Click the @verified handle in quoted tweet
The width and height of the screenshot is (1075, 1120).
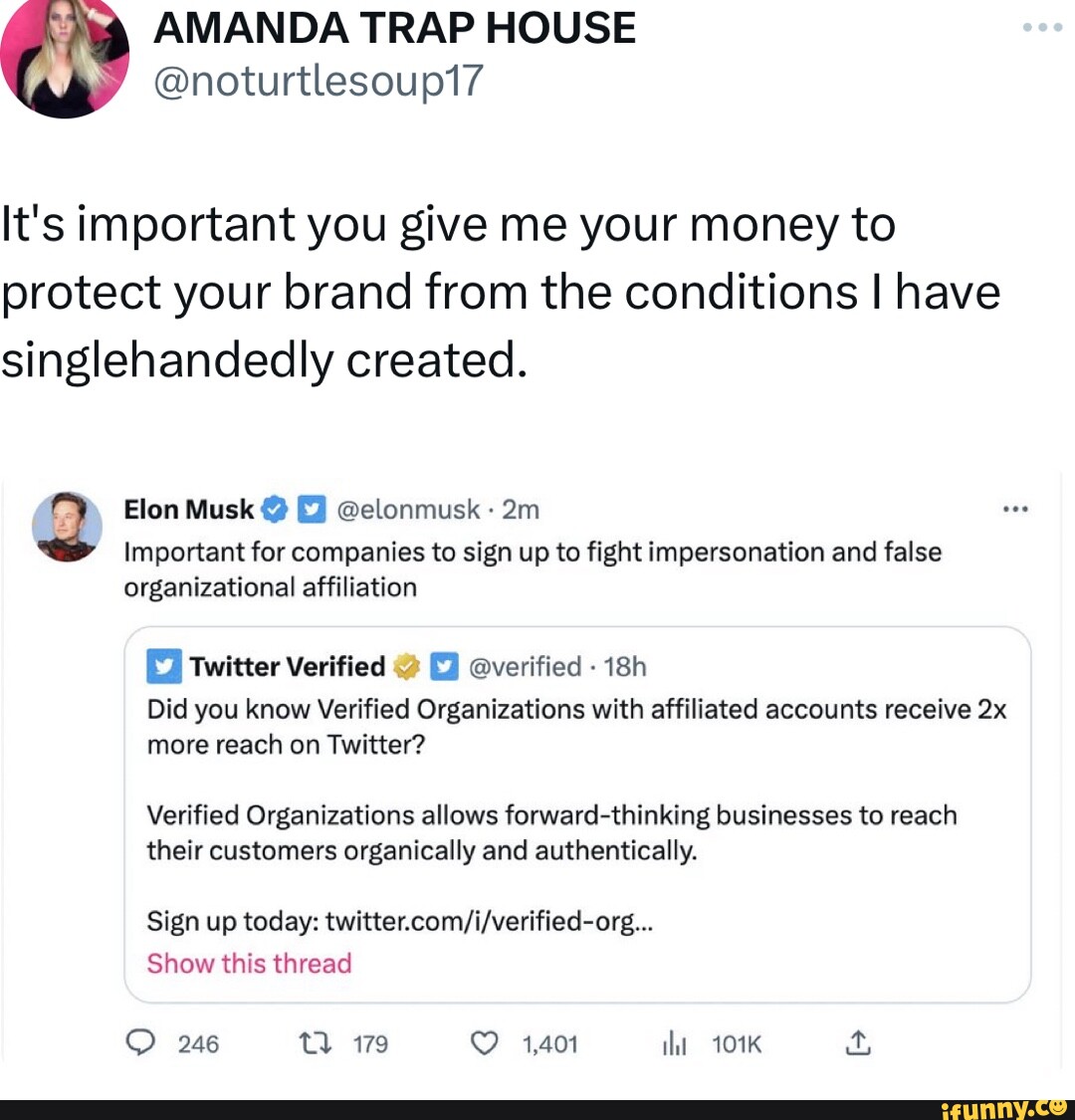point(525,666)
